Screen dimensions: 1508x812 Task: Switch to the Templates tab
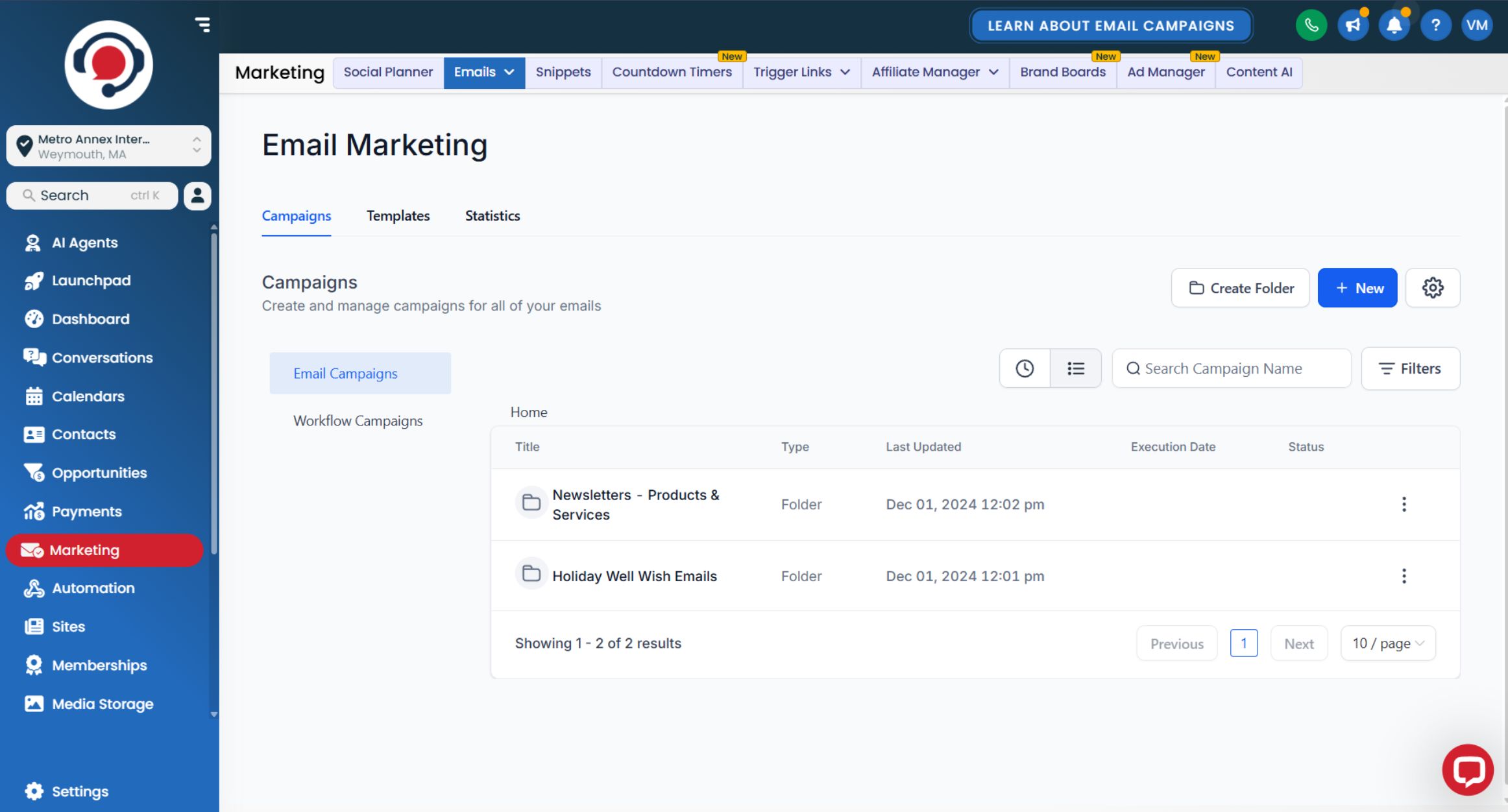tap(398, 216)
